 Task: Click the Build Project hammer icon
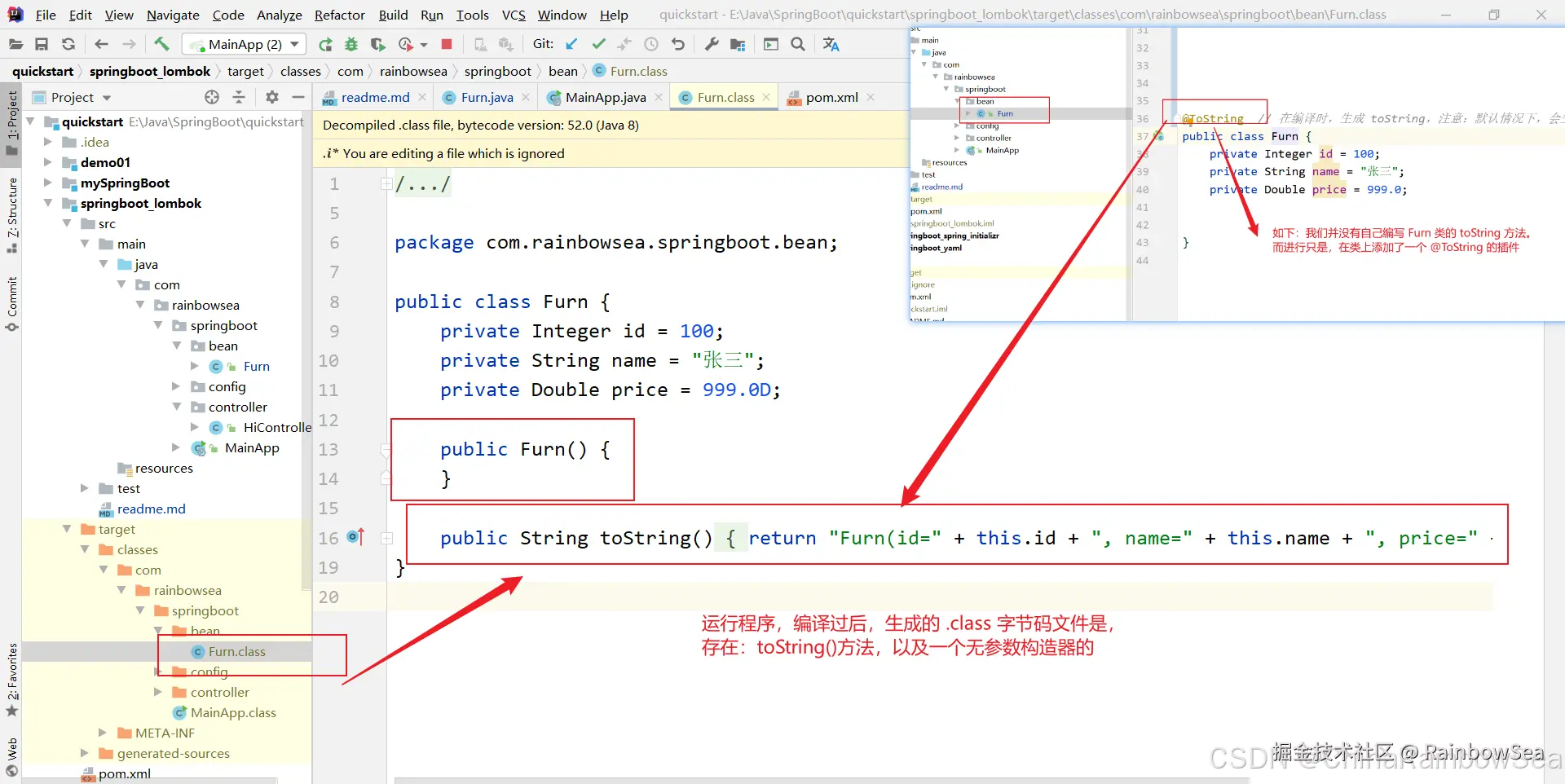[161, 44]
